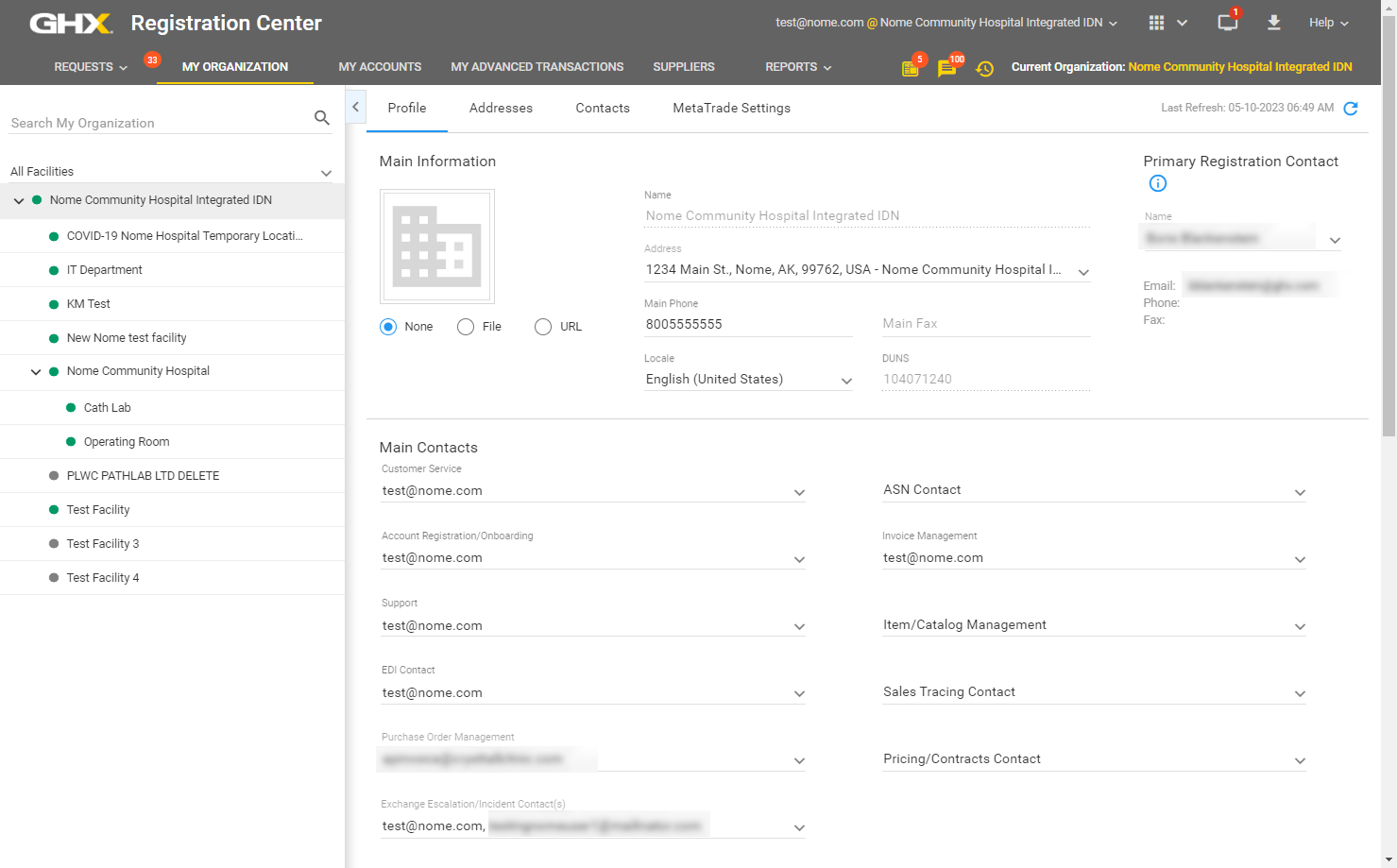The height and width of the screenshot is (868, 1397).
Task: Go to My Organization
Action: (x=235, y=67)
